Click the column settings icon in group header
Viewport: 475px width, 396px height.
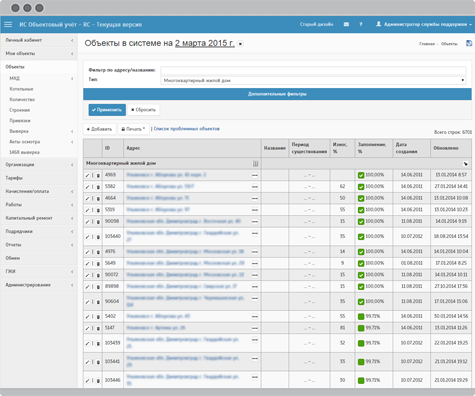click(255, 163)
